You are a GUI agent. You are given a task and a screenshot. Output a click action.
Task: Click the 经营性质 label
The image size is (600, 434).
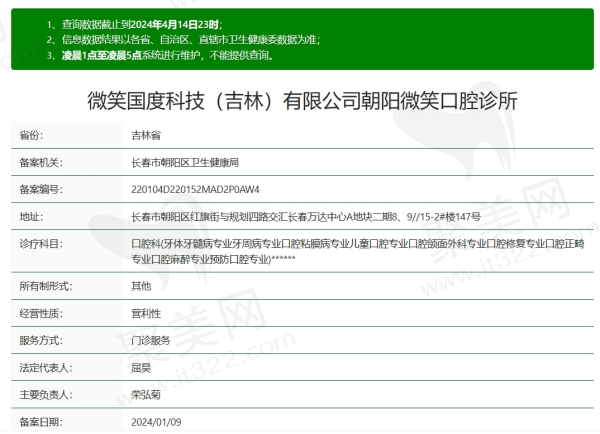(41, 313)
